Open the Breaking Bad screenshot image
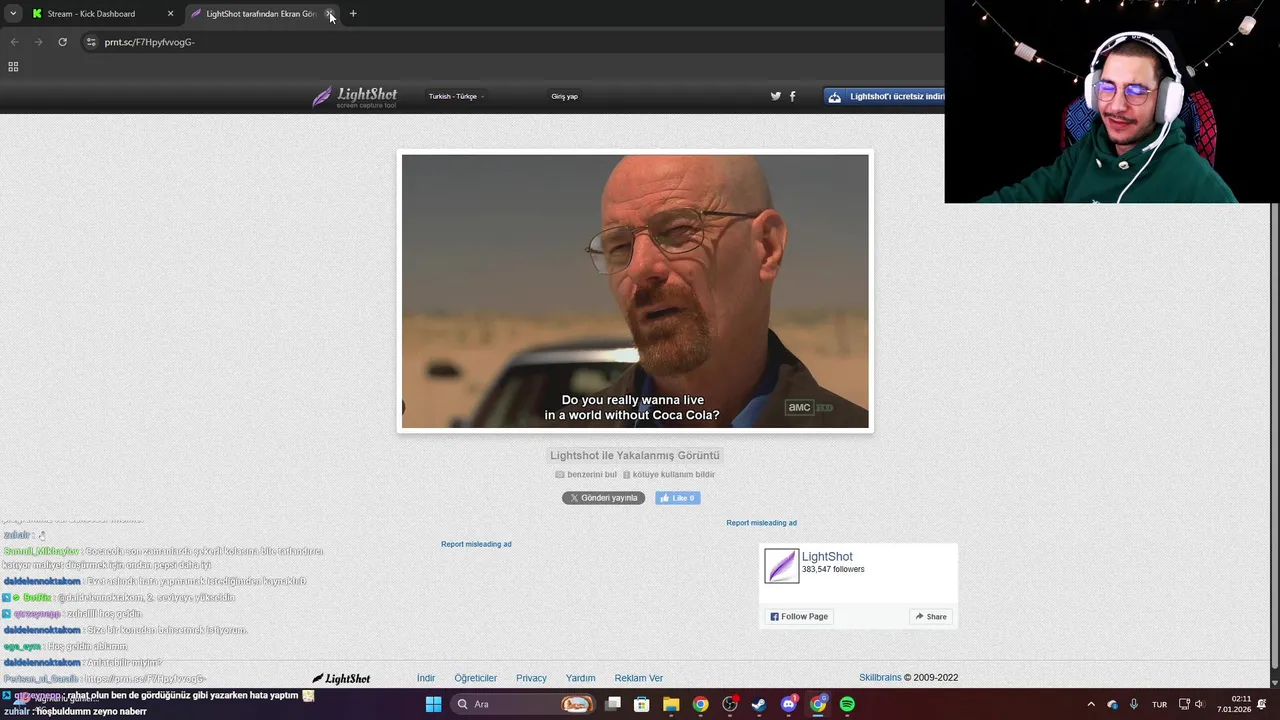 click(635, 291)
